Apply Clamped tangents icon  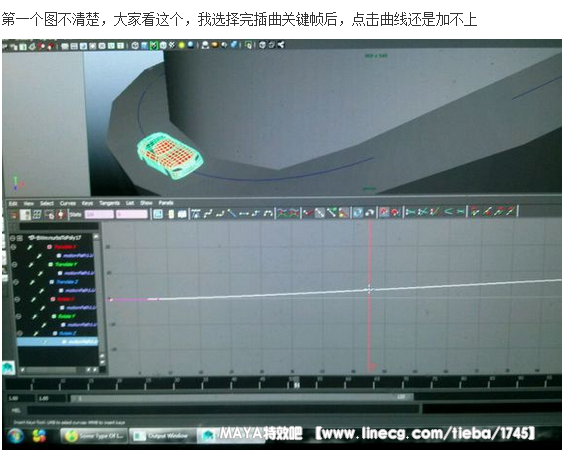click(x=220, y=214)
